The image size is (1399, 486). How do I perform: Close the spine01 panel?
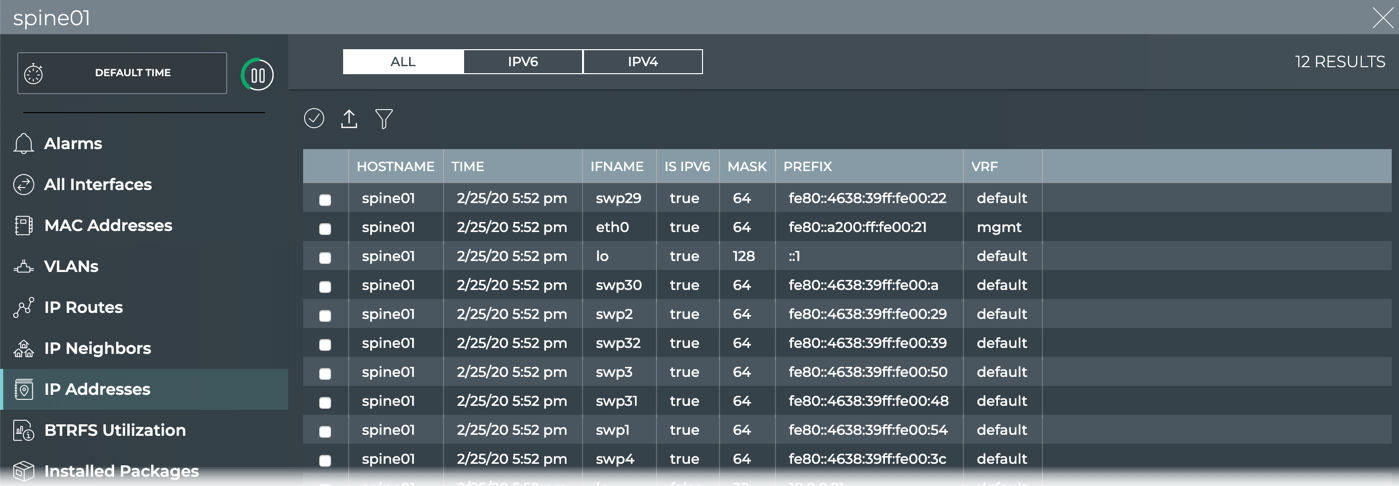coord(1382,18)
